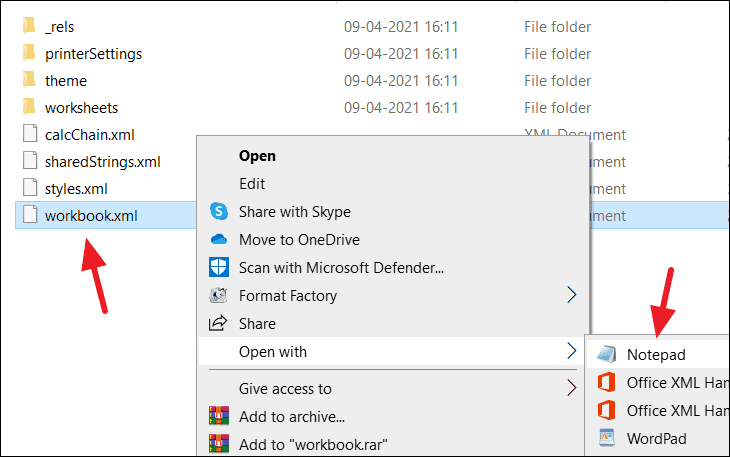The width and height of the screenshot is (730, 457).
Task: Click the Share arrow icon
Action: pyautogui.click(x=219, y=324)
